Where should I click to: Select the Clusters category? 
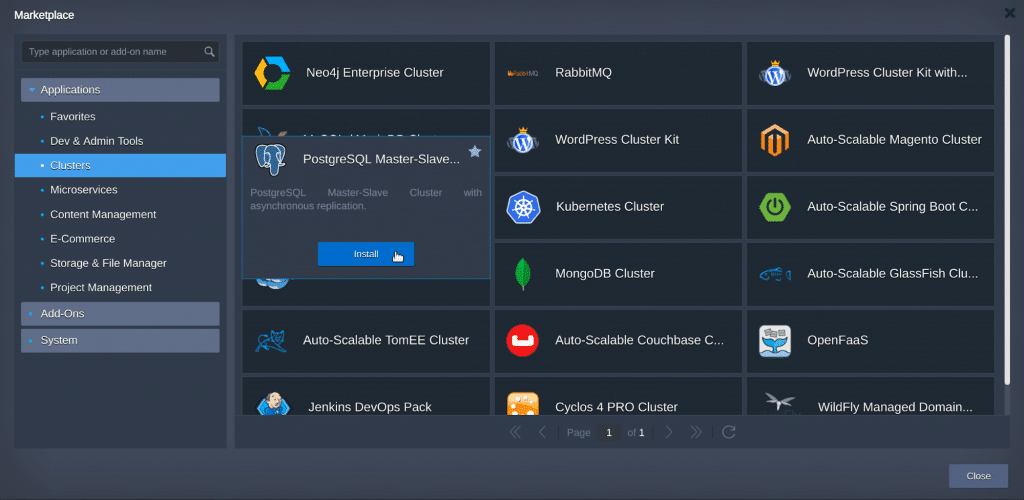120,165
